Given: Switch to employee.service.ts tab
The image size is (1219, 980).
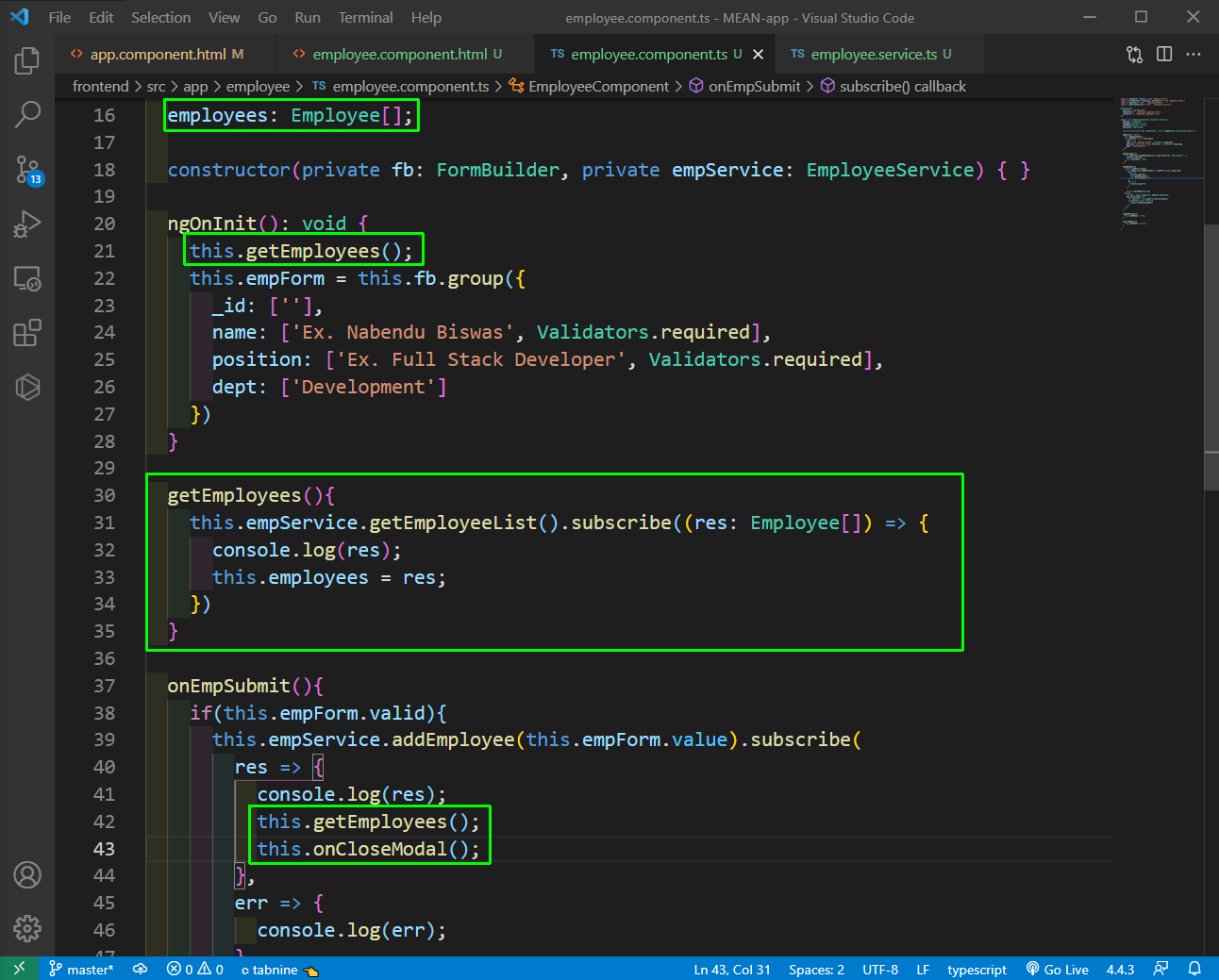Looking at the screenshot, I should point(879,55).
